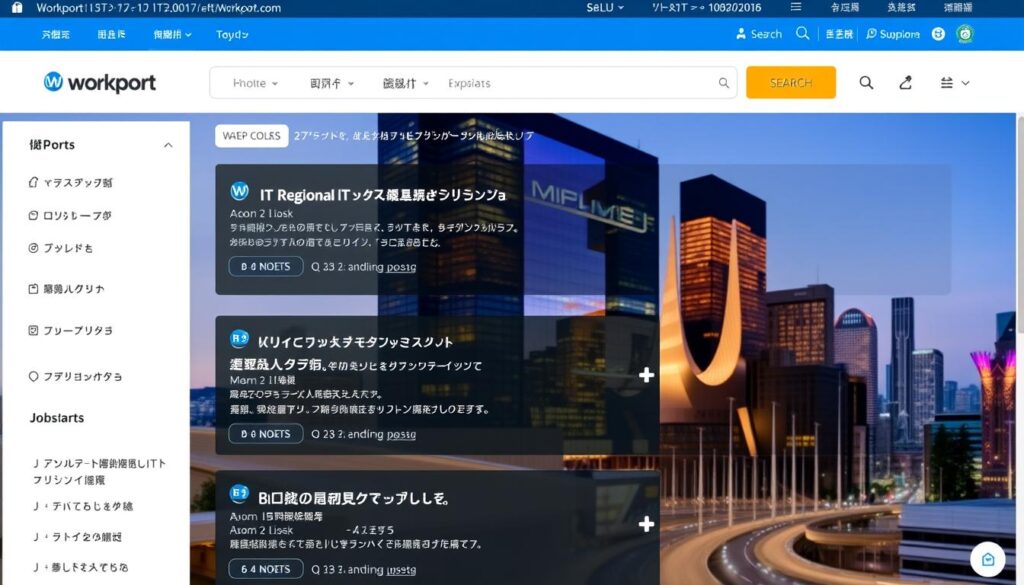Click the W logo on IT Regional card

click(x=240, y=191)
